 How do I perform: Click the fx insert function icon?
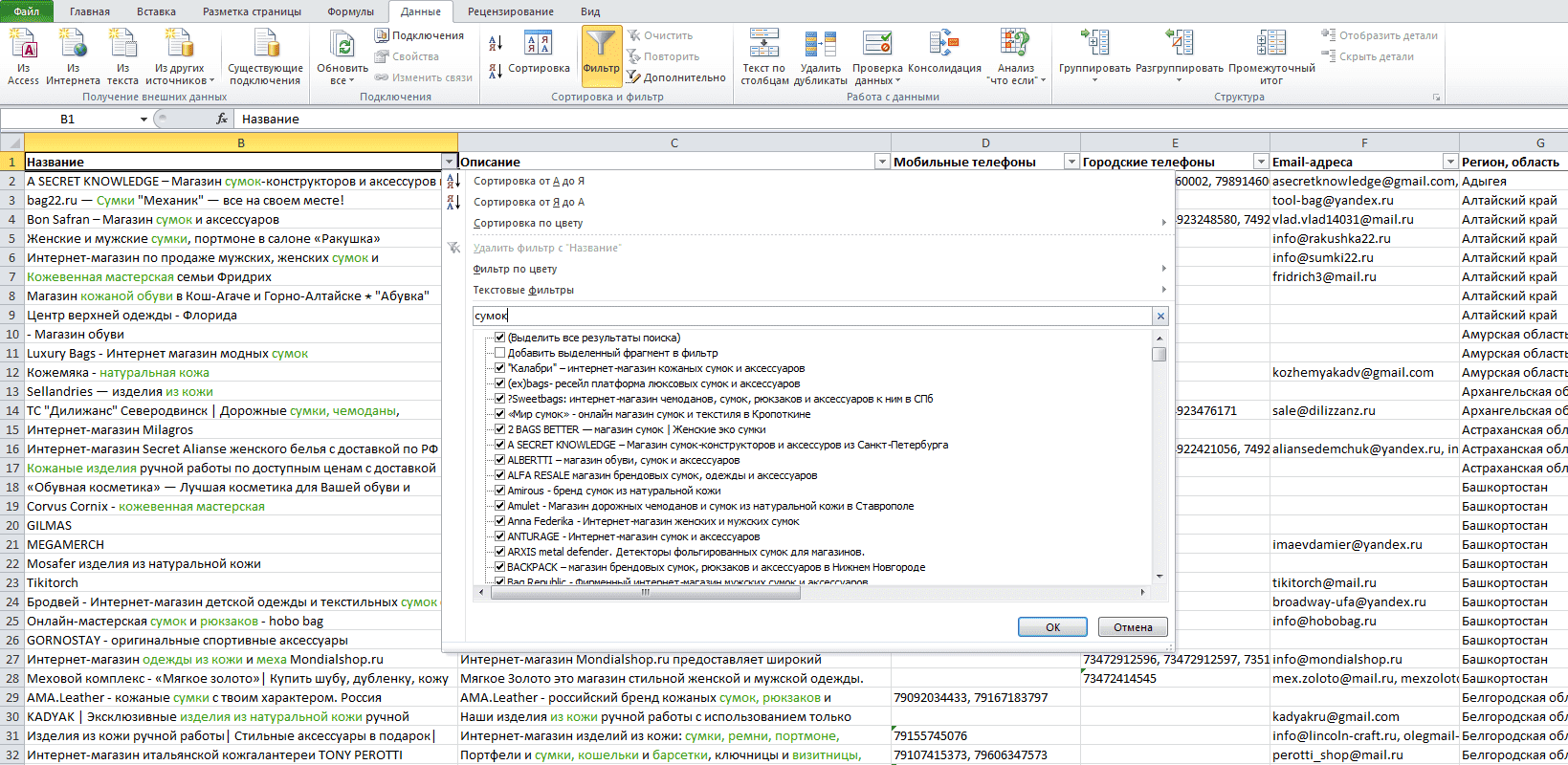click(x=222, y=119)
